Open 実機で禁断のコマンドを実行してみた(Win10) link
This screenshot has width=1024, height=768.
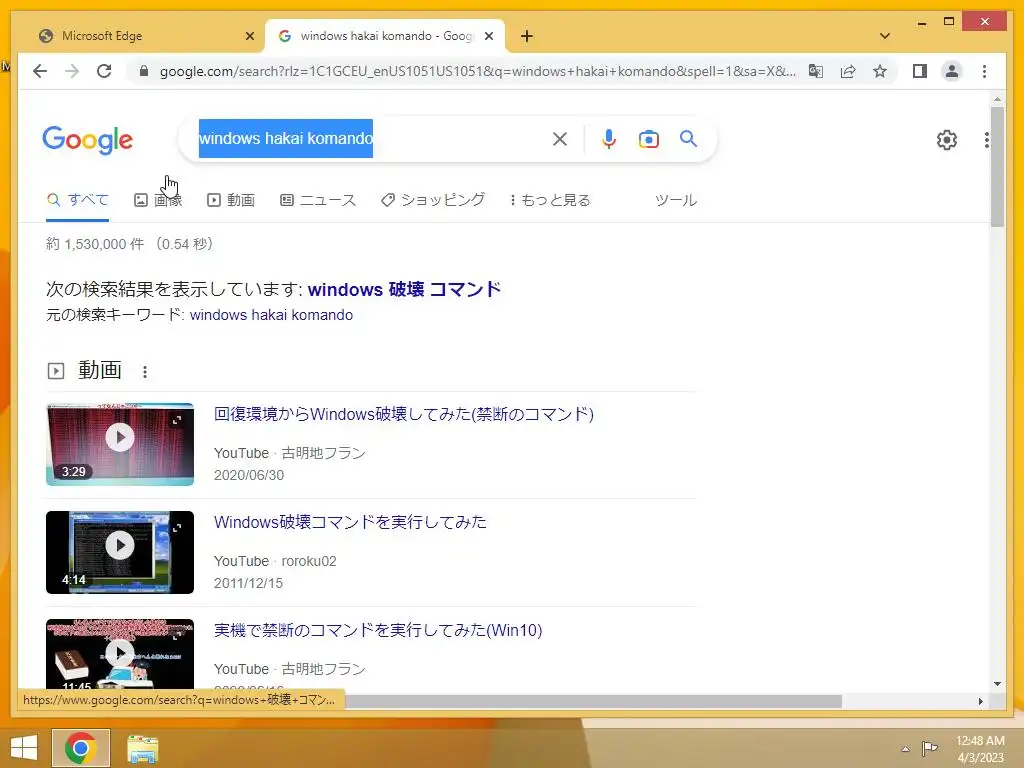tap(378, 630)
